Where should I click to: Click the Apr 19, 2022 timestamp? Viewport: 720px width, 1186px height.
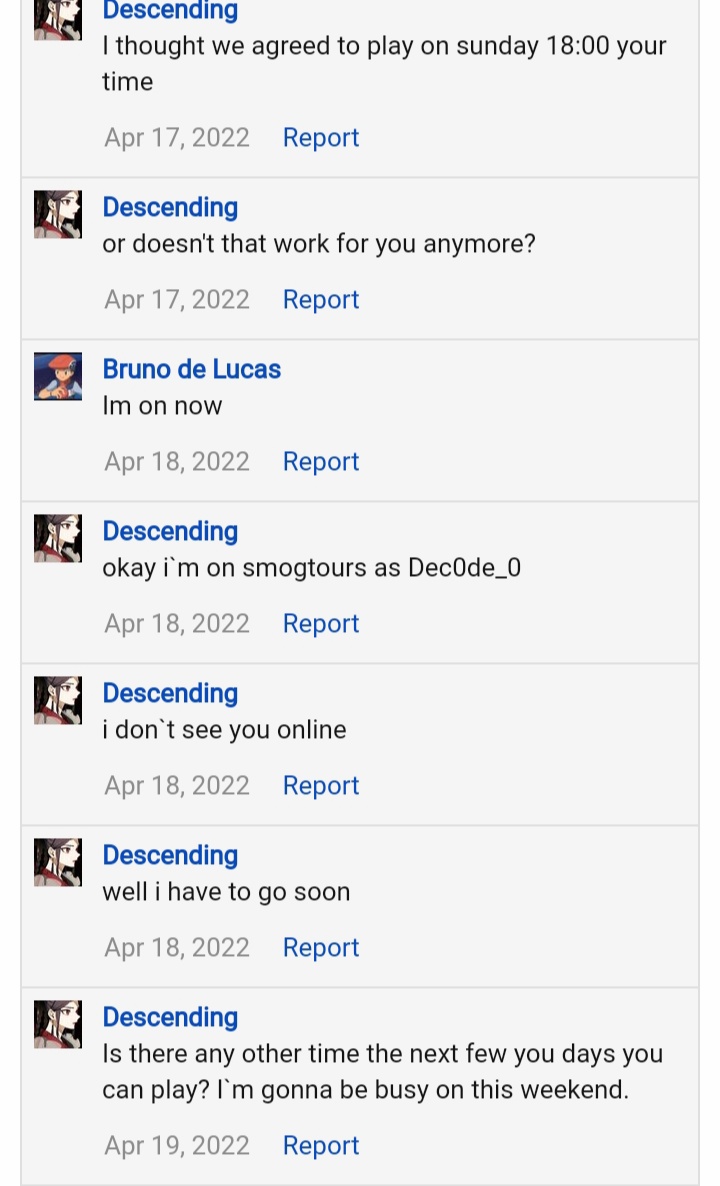[x=177, y=1145]
